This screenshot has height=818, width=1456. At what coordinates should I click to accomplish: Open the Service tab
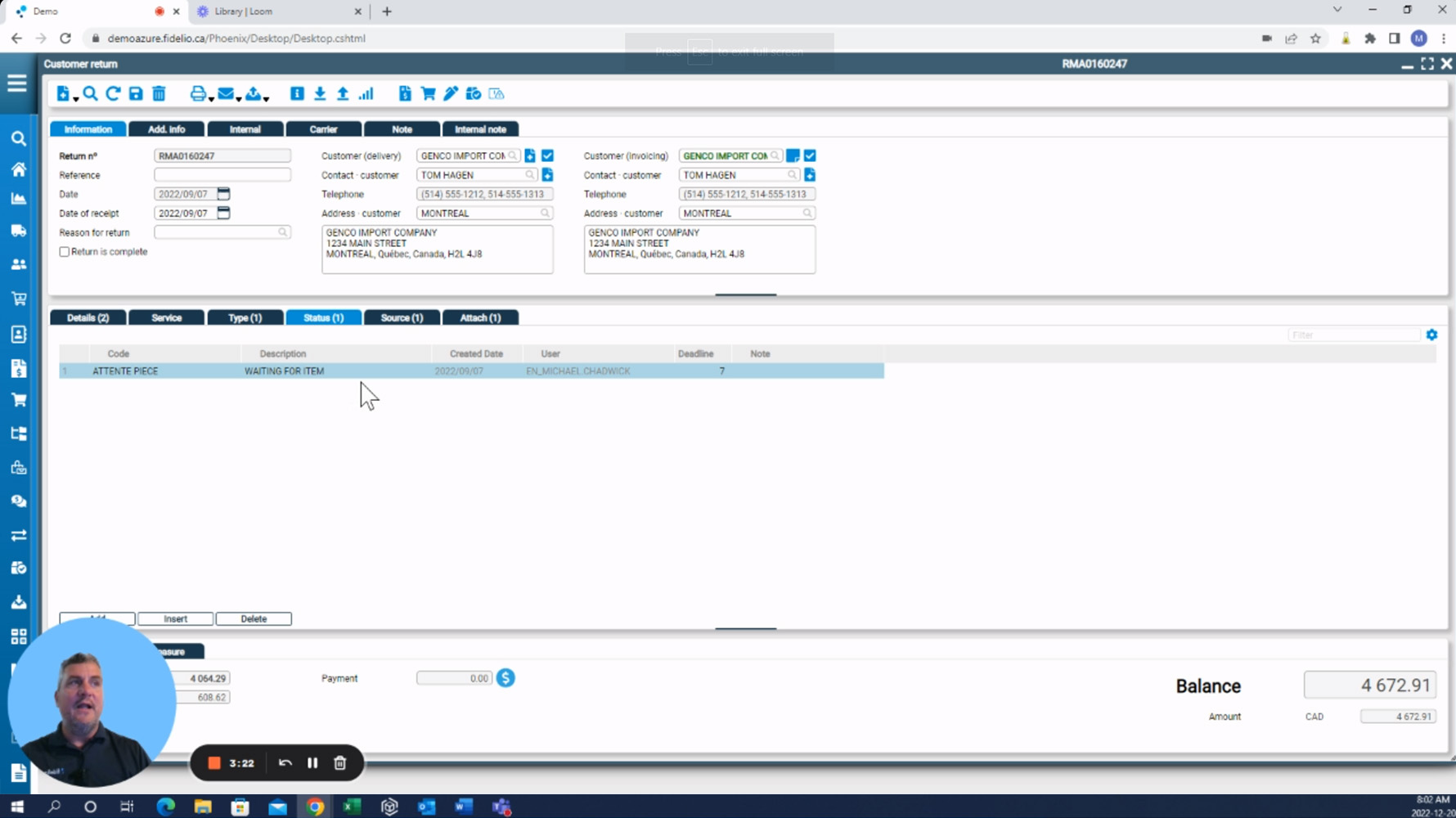166,317
